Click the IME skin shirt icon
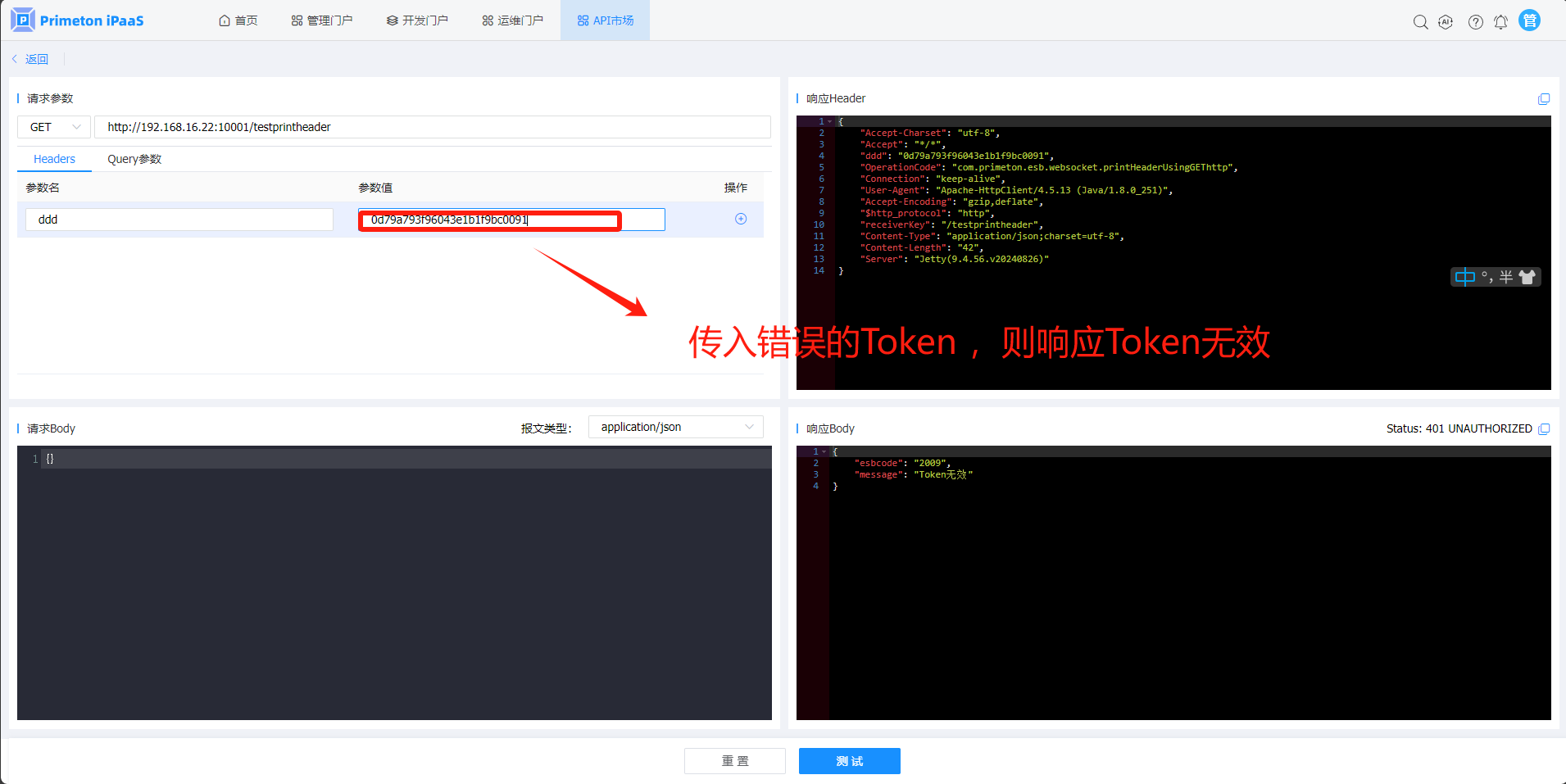Viewport: 1566px width, 784px height. [x=1527, y=277]
